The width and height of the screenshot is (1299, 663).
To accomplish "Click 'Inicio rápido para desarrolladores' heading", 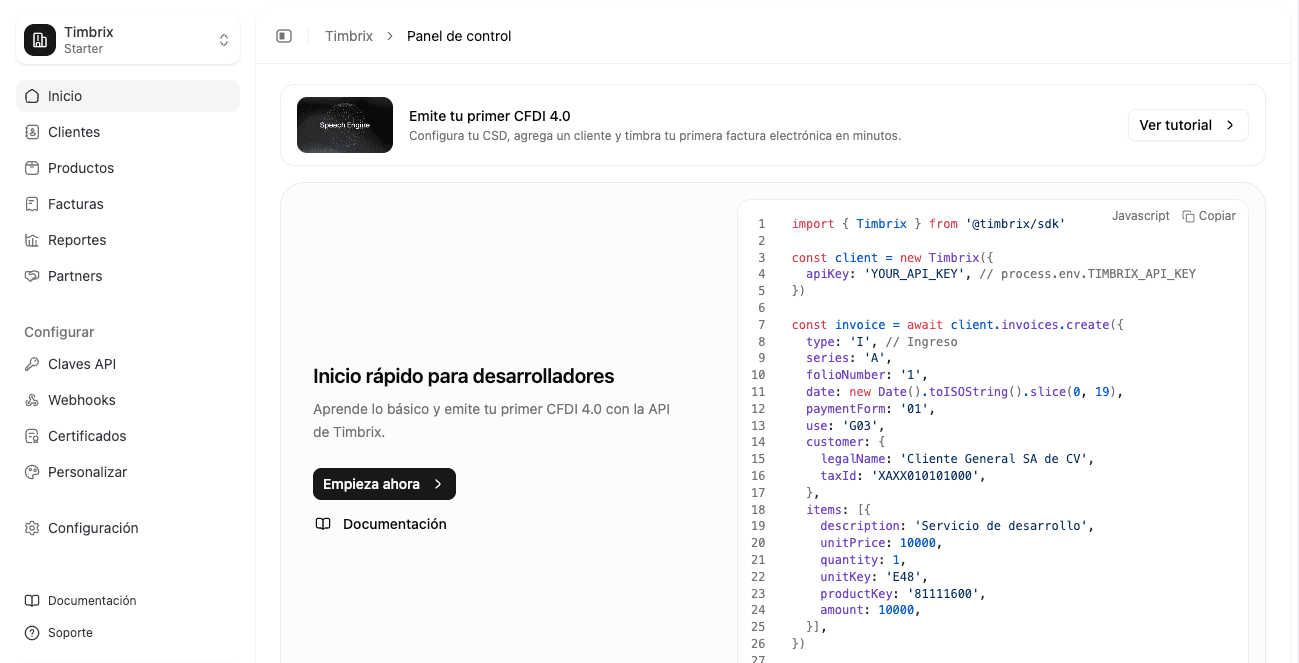I will [x=464, y=376].
